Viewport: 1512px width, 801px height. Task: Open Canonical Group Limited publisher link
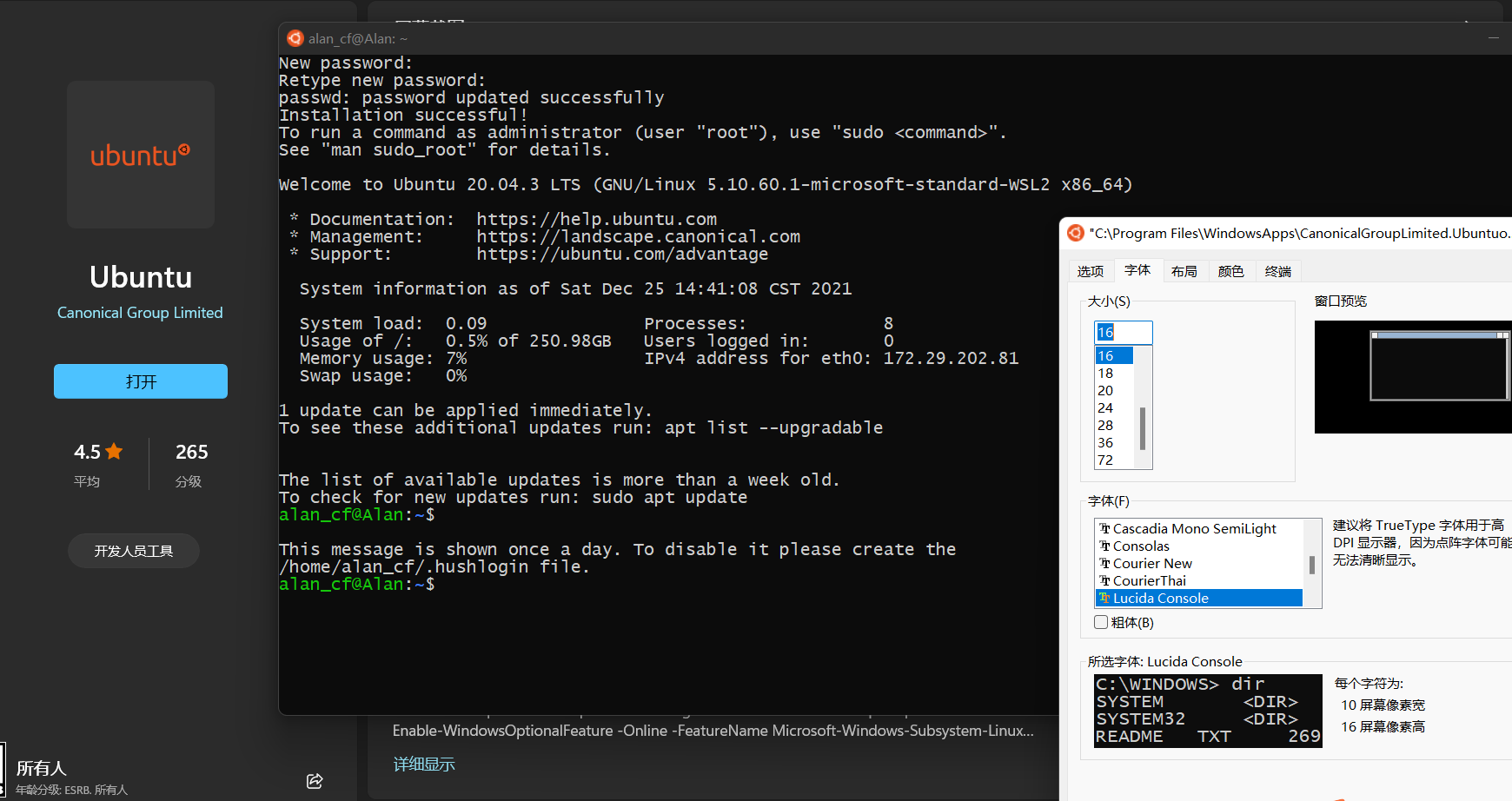point(140,313)
